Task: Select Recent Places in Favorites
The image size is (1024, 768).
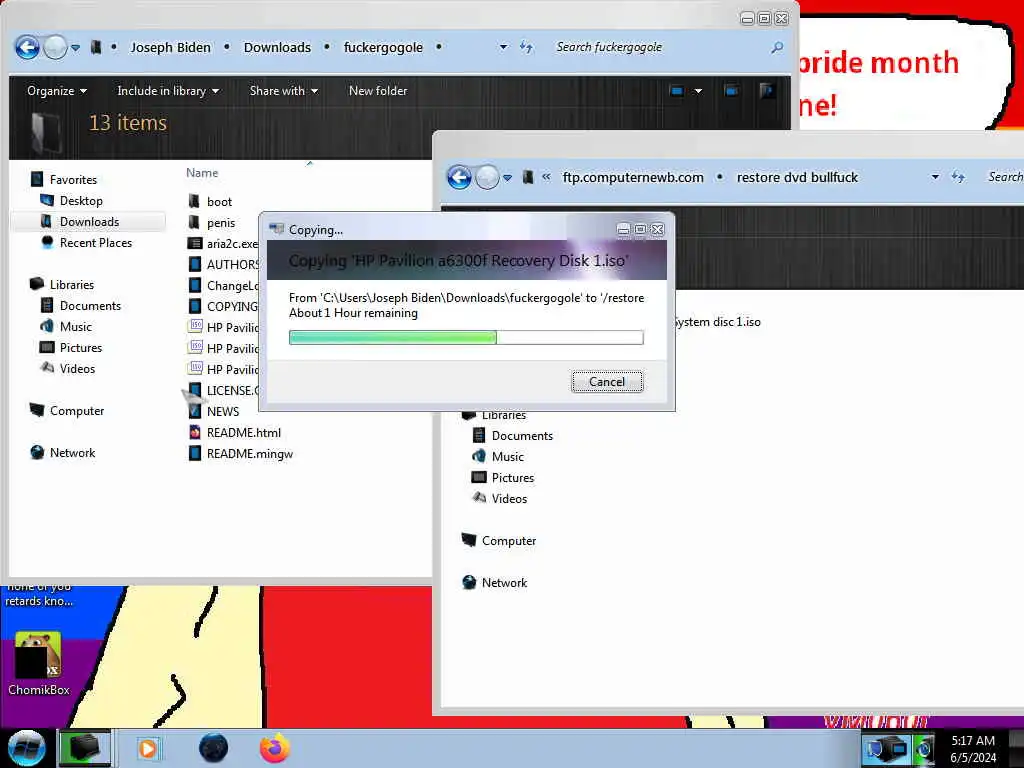Action: click(96, 242)
